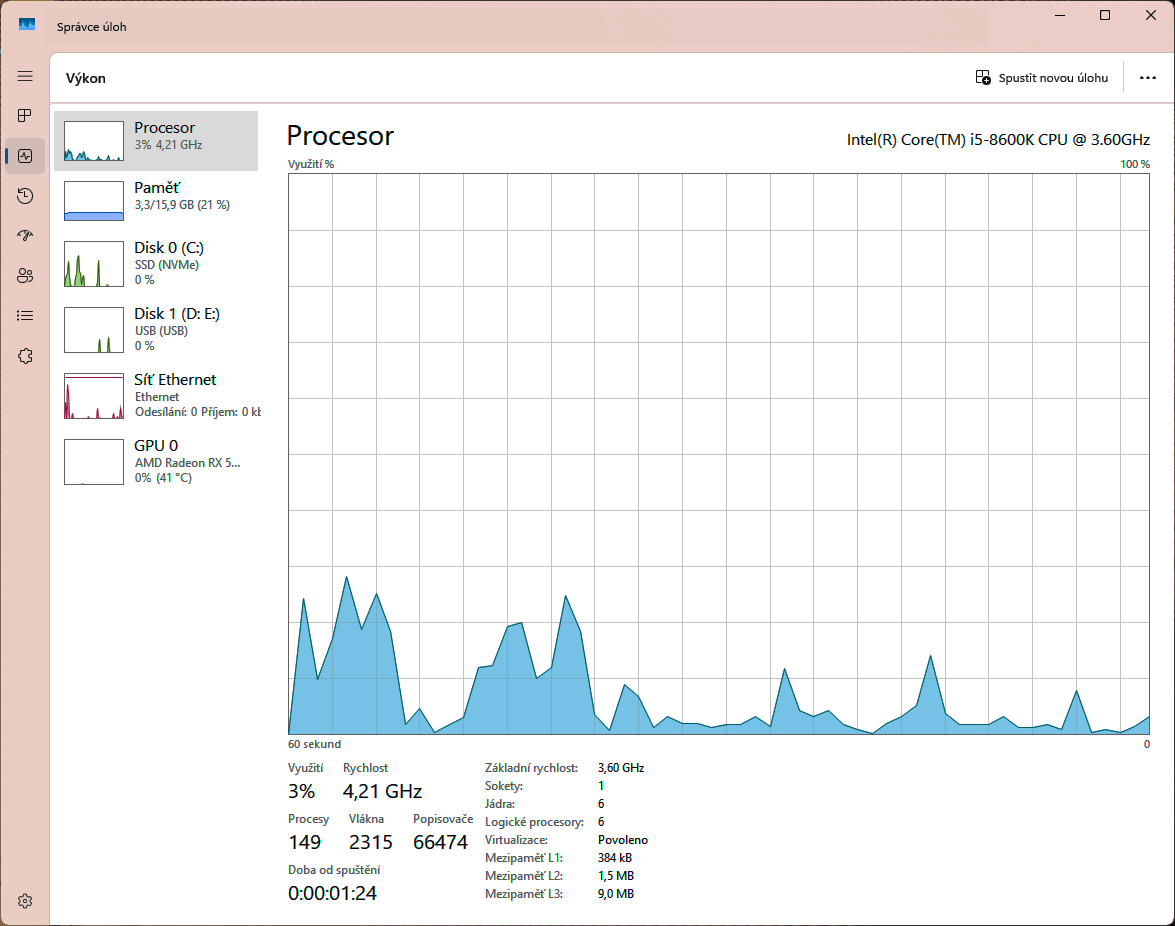Expand the hamburger navigation menu

(x=25, y=76)
